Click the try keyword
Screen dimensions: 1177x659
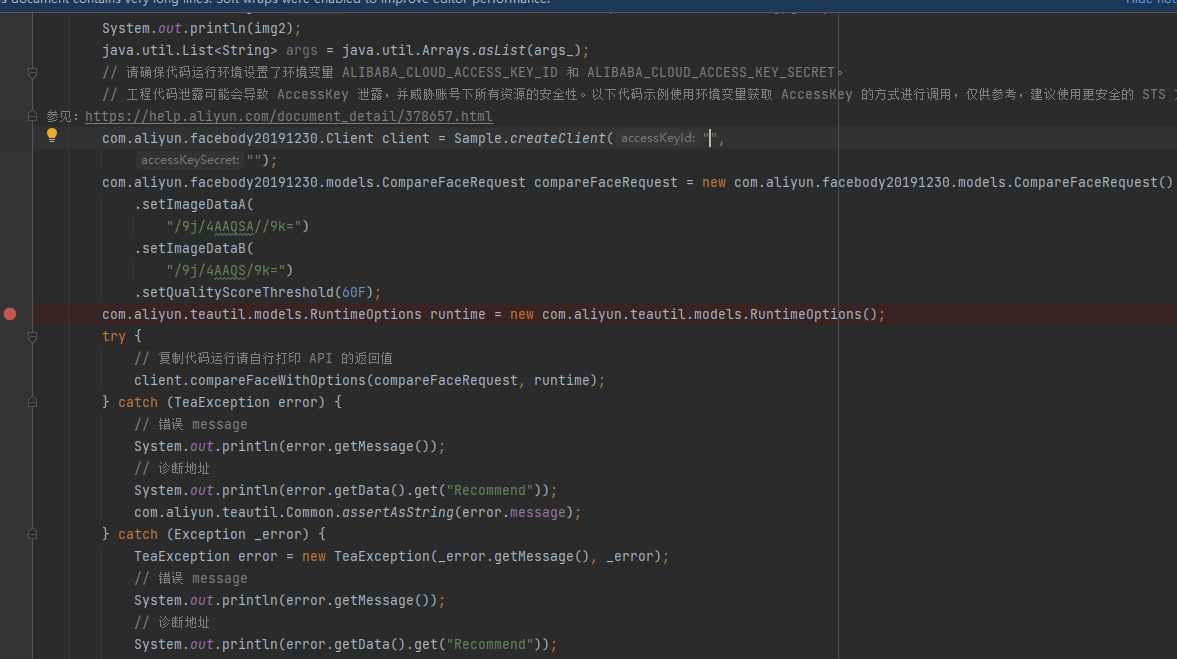coord(114,336)
